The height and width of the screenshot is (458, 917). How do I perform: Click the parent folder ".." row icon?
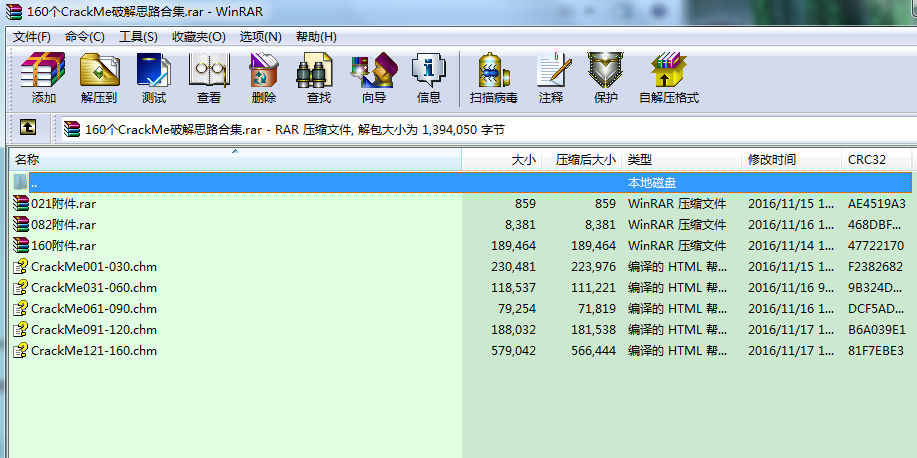20,182
